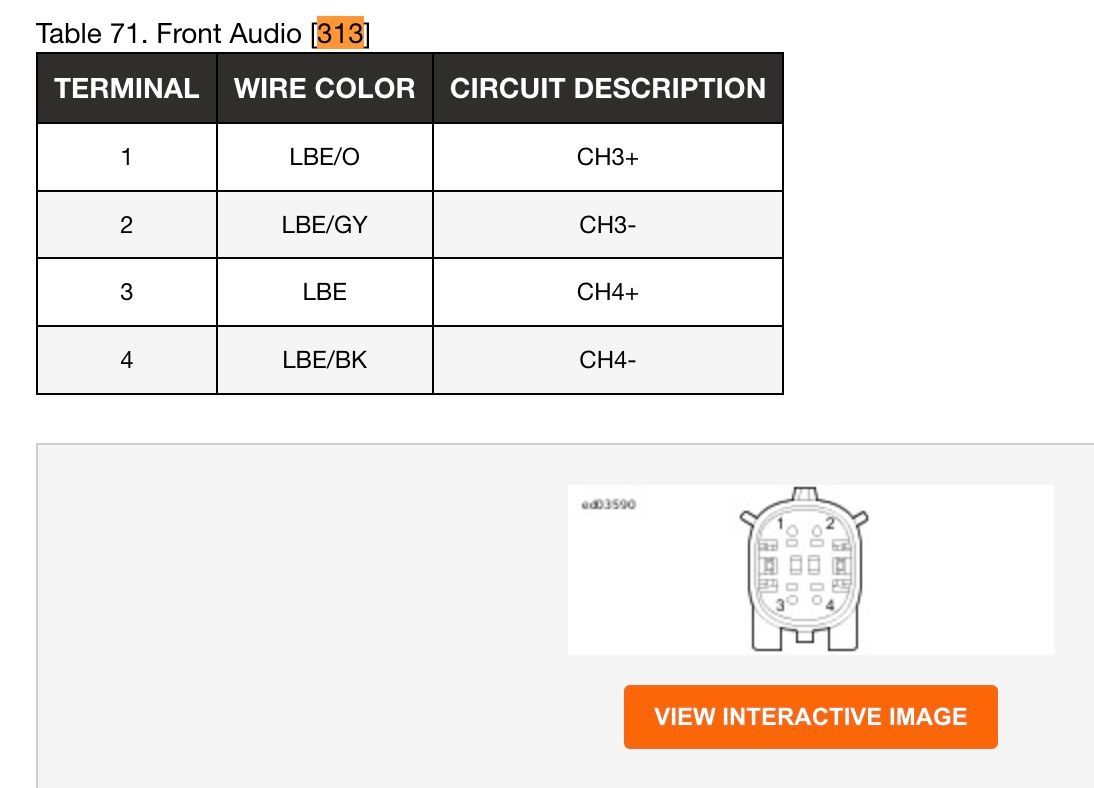Click the LBE/BK wire color cell
Viewport: 1094px width, 788px height.
324,360
